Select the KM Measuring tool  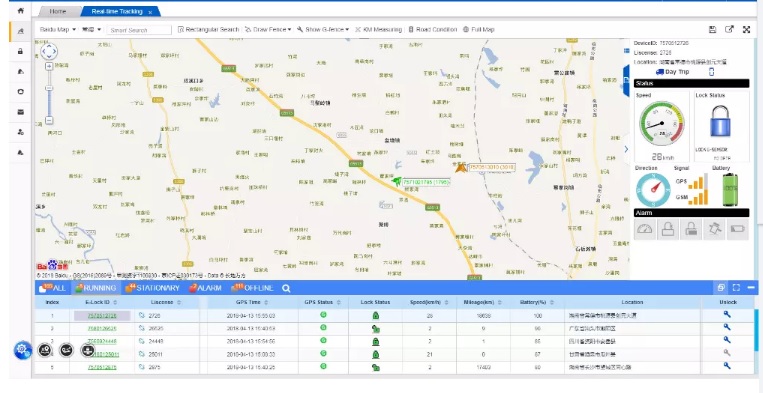(x=379, y=30)
